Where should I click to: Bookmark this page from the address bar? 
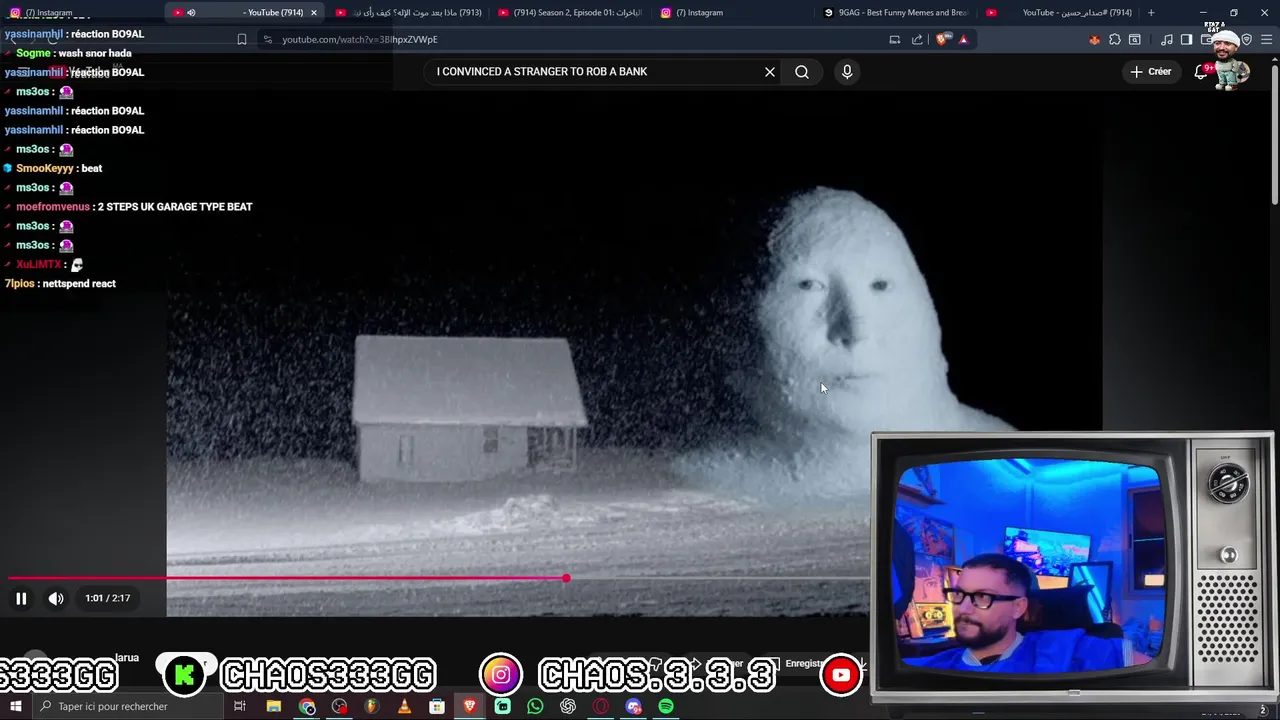point(242,39)
